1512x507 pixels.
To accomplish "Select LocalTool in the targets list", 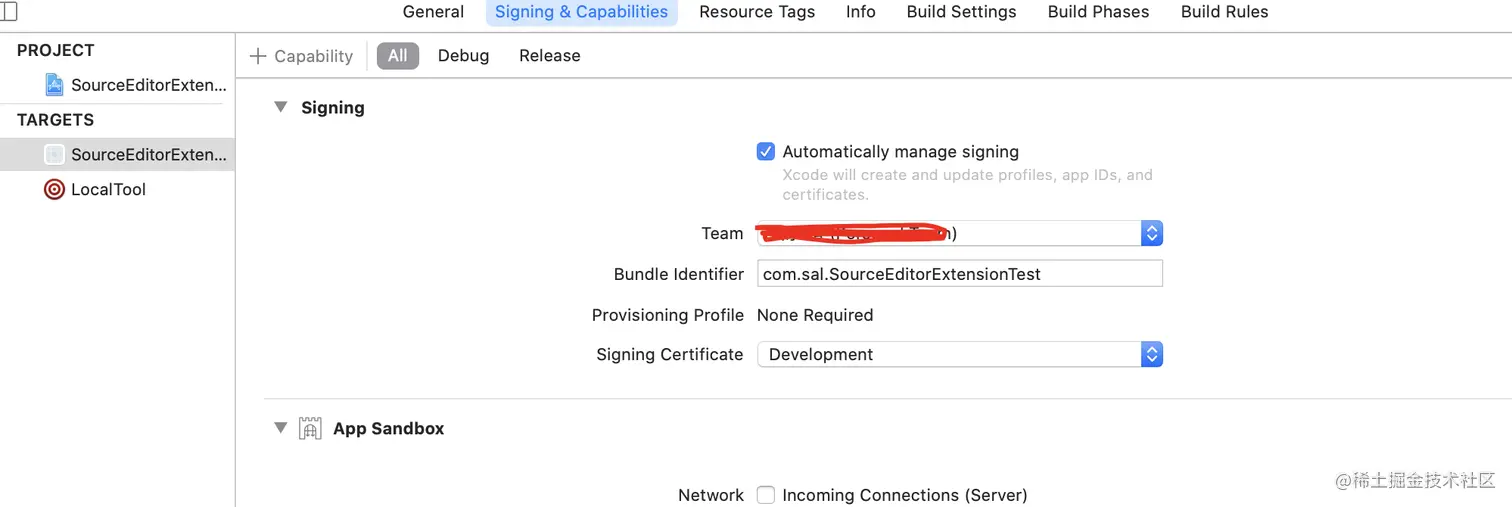I will 108,189.
